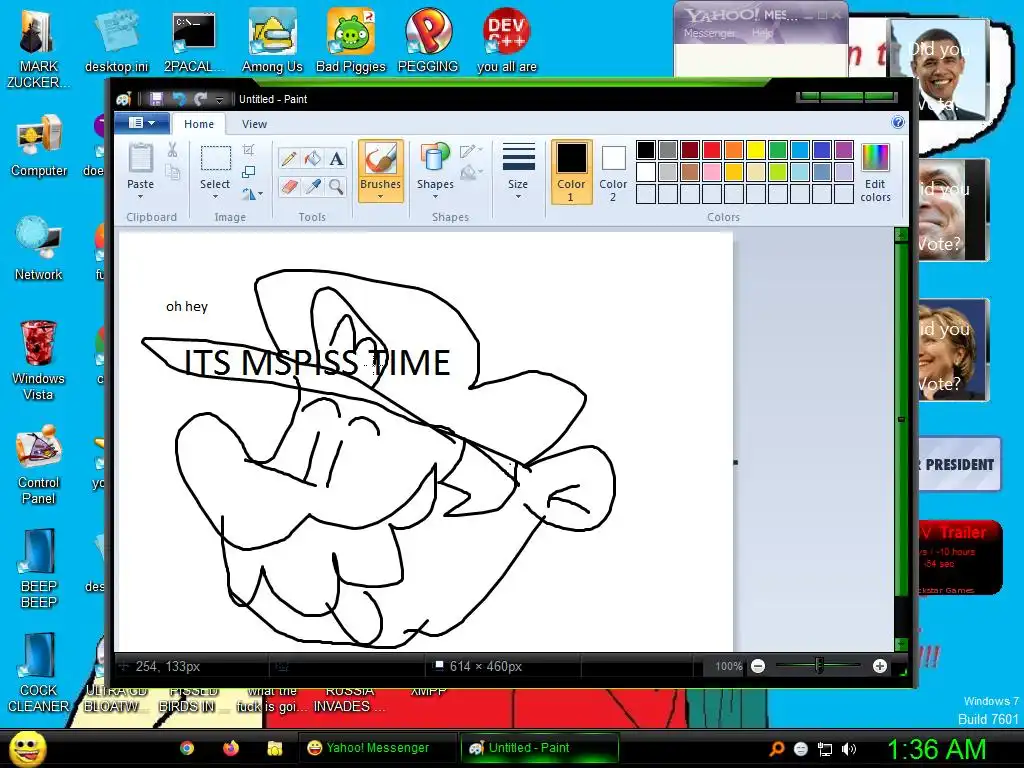
Task: Click the Paste clipboard icon
Action: tap(140, 159)
